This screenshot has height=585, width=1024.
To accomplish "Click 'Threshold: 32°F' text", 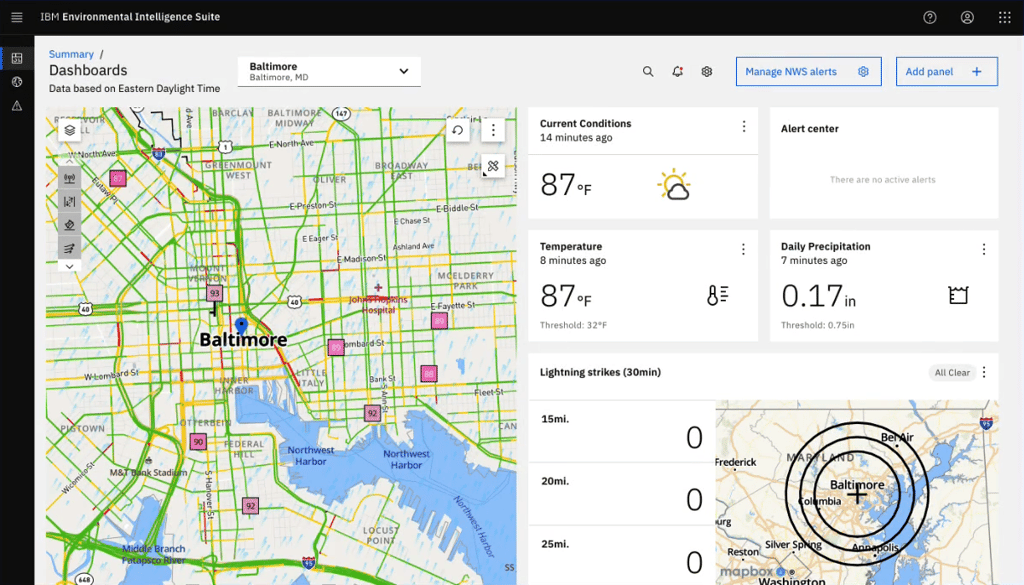I will tap(573, 325).
